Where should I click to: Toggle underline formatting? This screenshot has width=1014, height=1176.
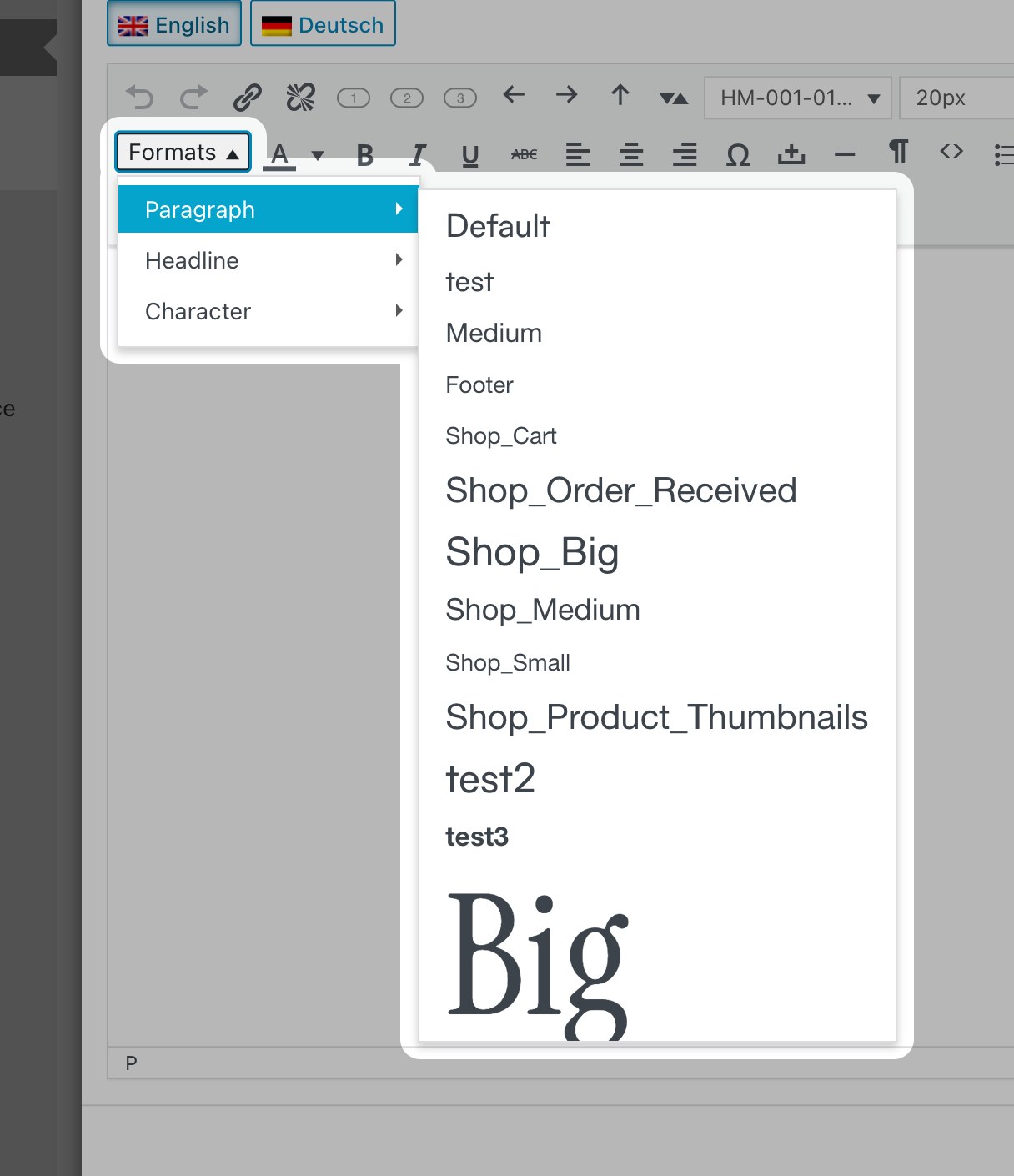pos(470,155)
